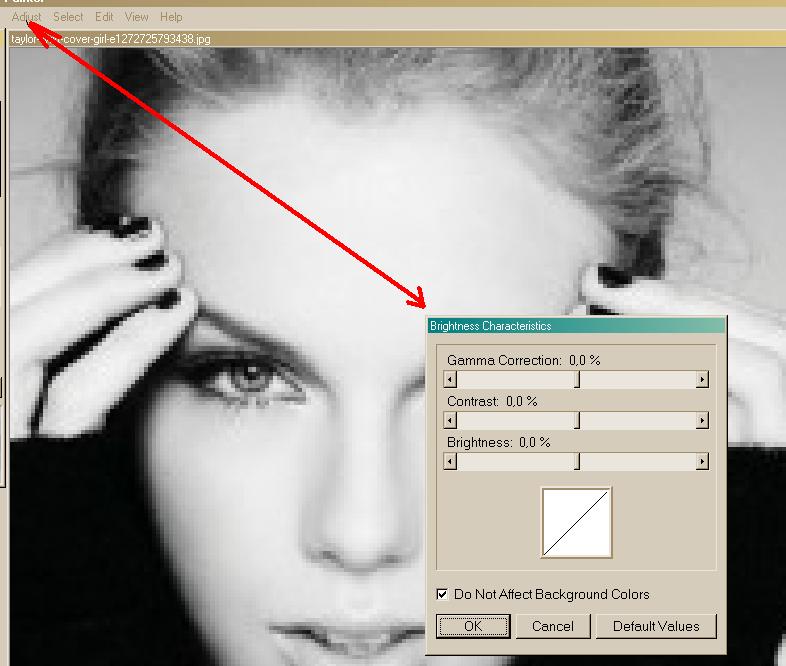This screenshot has height=666, width=786.
Task: Click the 'Brightness: 0,0 %' label
Action: (x=498, y=442)
